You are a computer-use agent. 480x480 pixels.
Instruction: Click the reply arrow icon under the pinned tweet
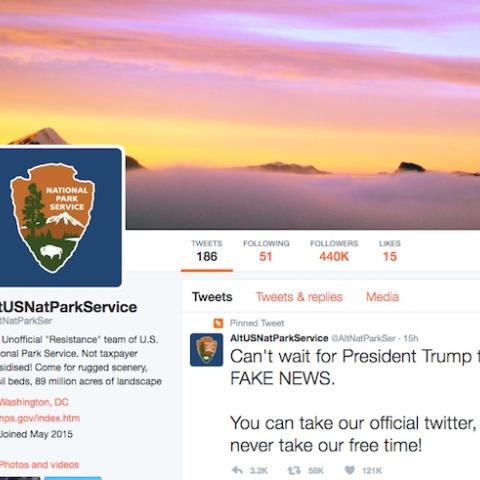coord(237,470)
